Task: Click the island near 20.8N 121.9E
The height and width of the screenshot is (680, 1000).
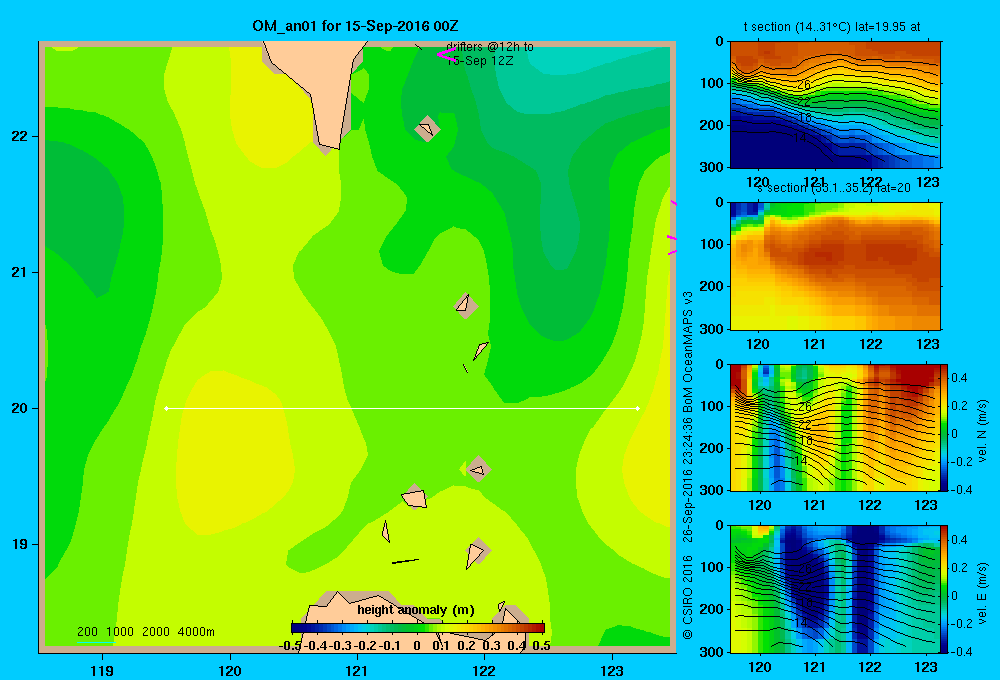Action: pyautogui.click(x=466, y=306)
